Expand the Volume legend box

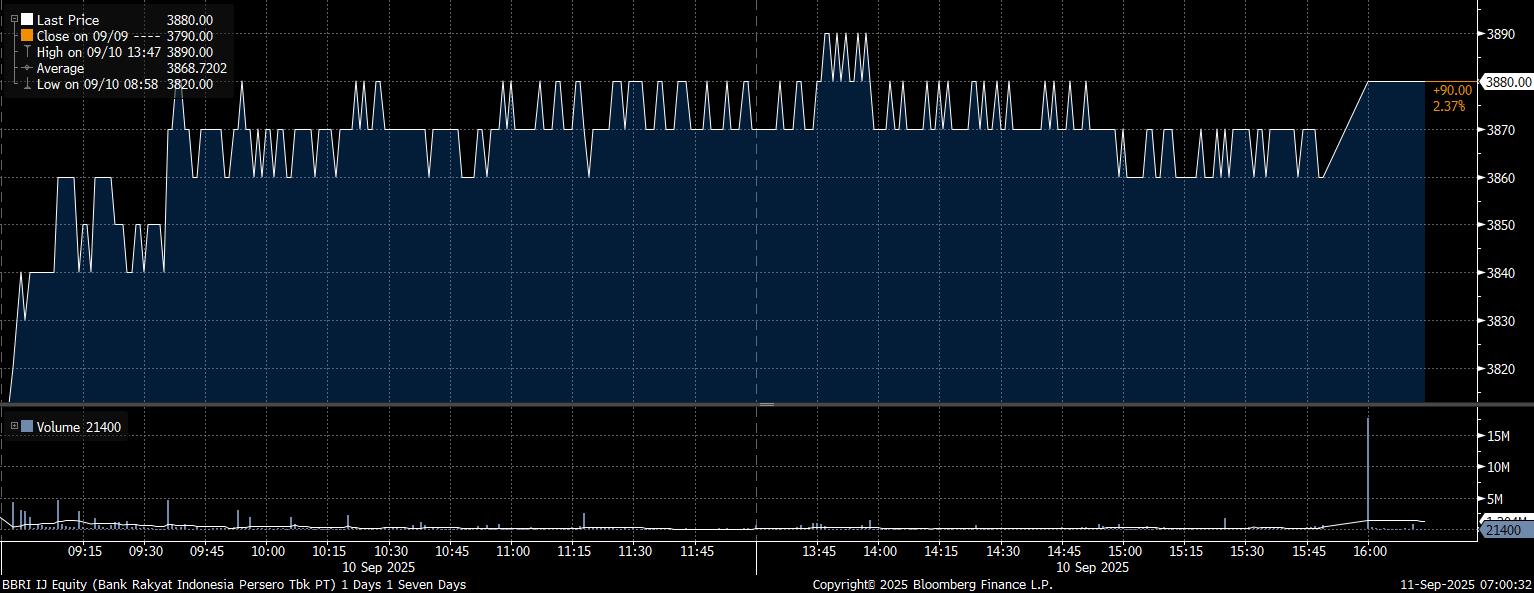(x=13, y=427)
